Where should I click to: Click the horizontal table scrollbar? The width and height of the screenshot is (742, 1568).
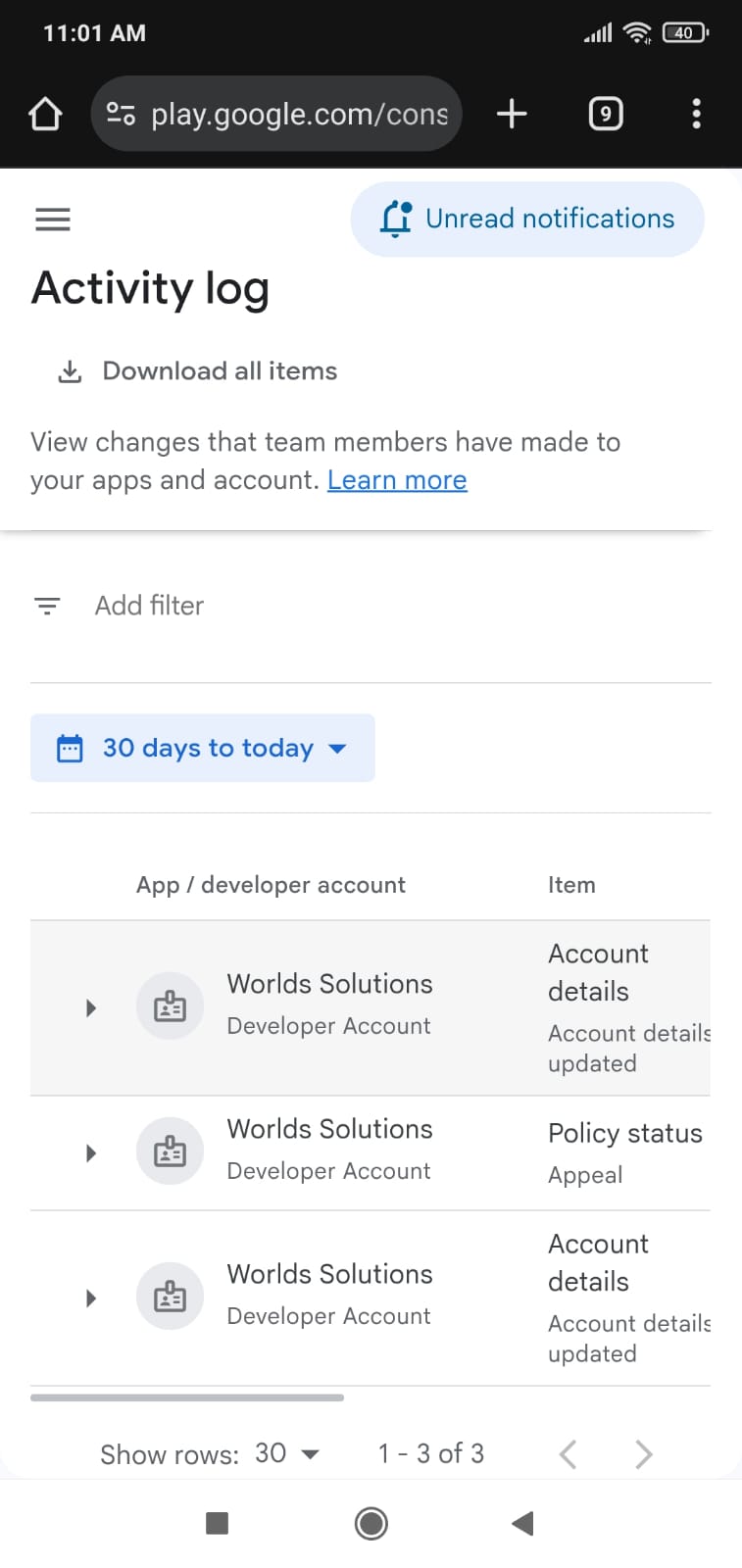[187, 1397]
